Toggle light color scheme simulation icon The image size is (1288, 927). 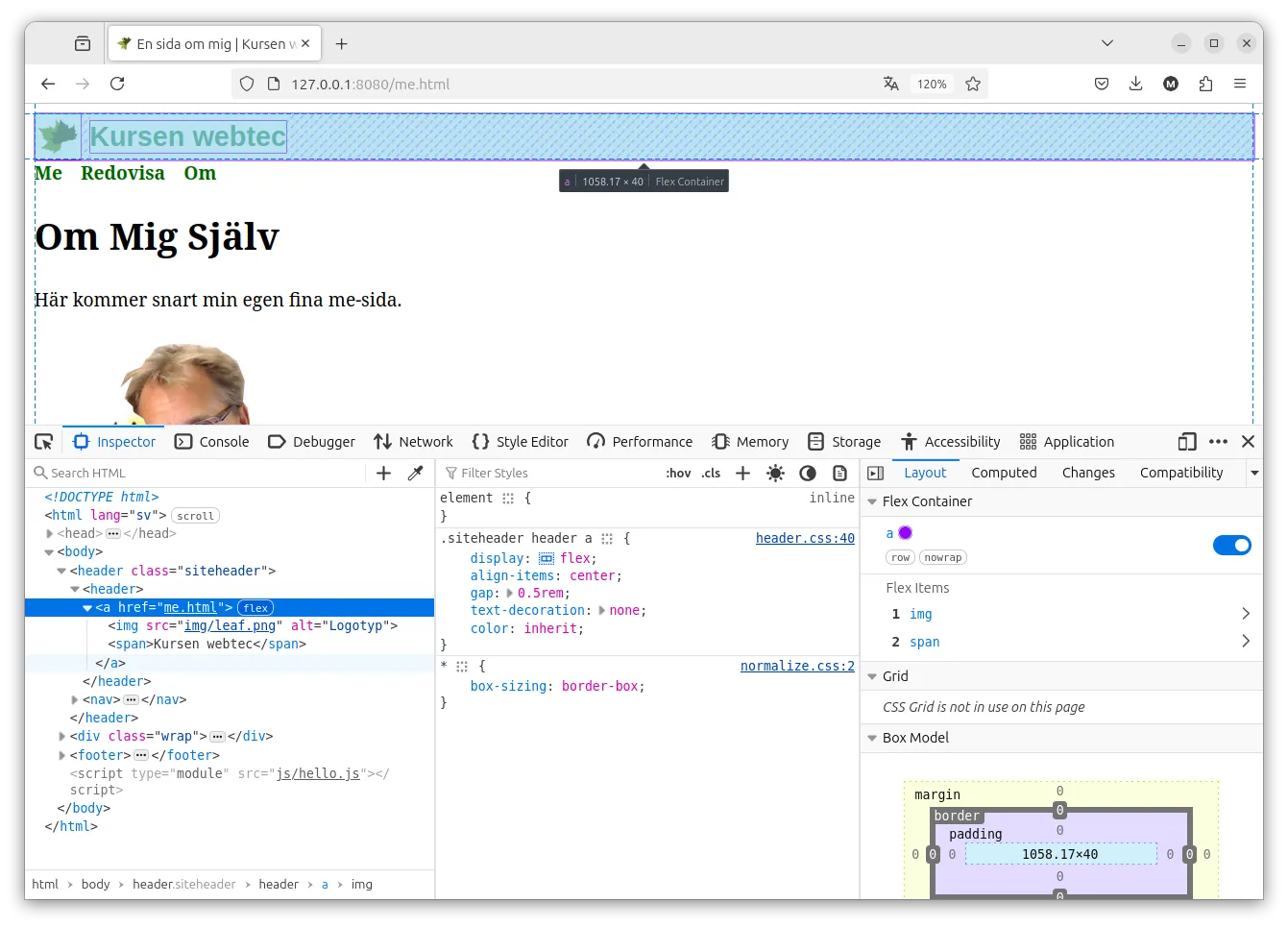[776, 473]
